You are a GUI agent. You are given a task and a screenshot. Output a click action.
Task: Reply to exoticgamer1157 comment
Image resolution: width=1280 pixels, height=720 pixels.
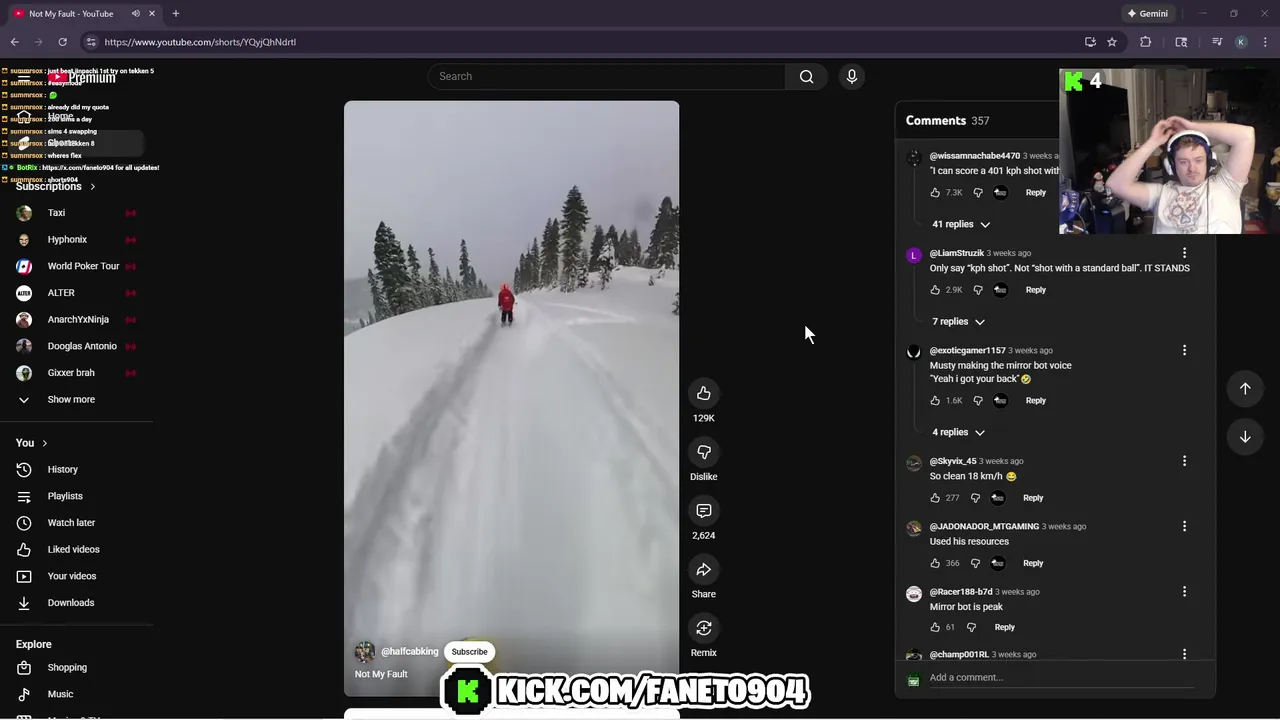1035,401
